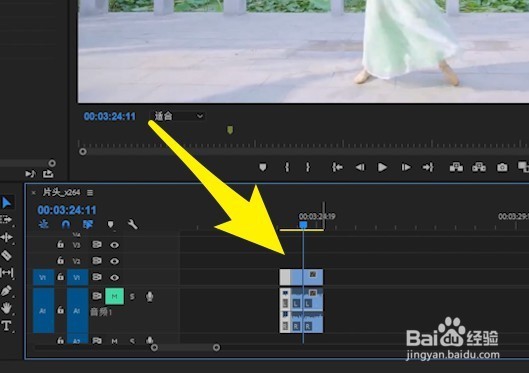Select the Selection tool arrow
The width and height of the screenshot is (529, 373).
pyautogui.click(x=6, y=203)
